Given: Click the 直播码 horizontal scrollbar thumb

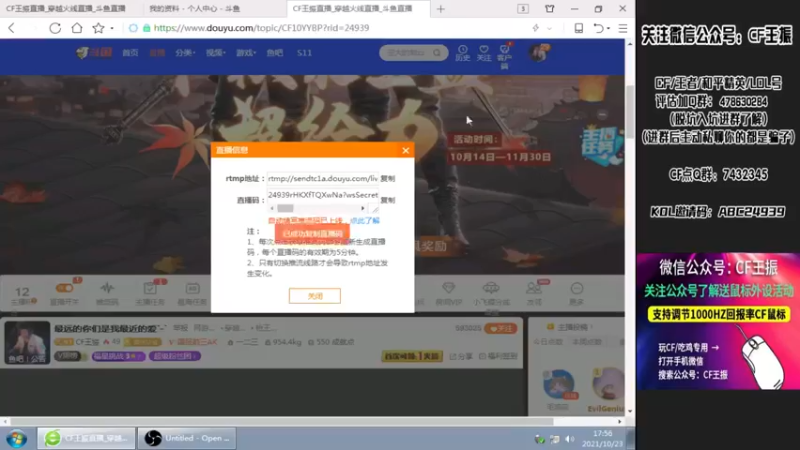Looking at the screenshot, I should pos(285,208).
